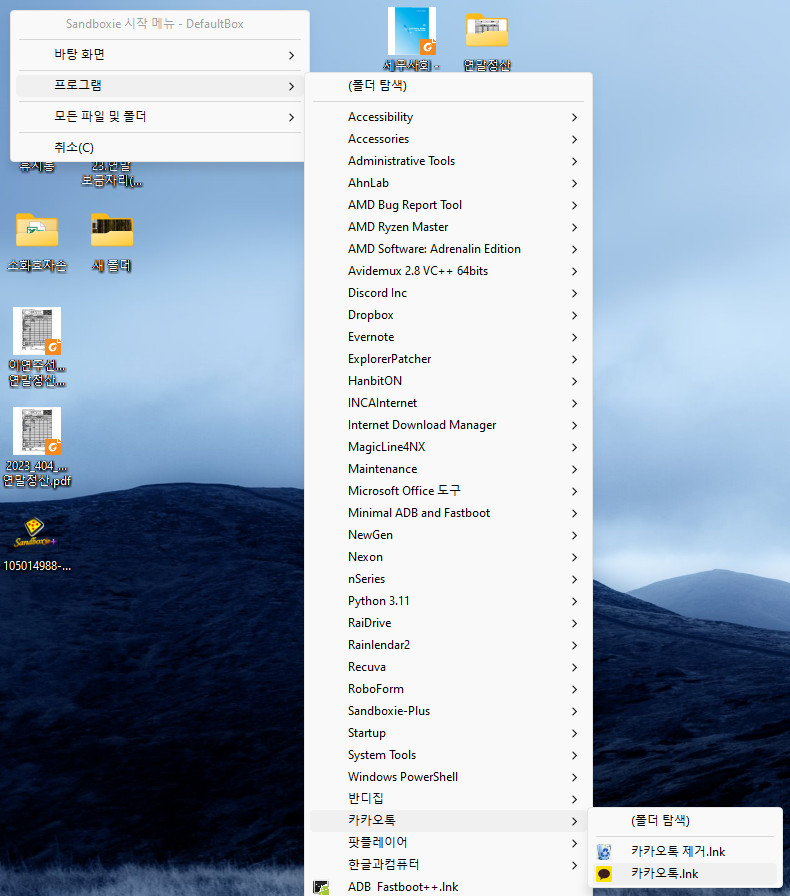Viewport: 790px width, 896px height.
Task: Open 모든 파일 및 폴더 submenu
Action: coord(160,117)
